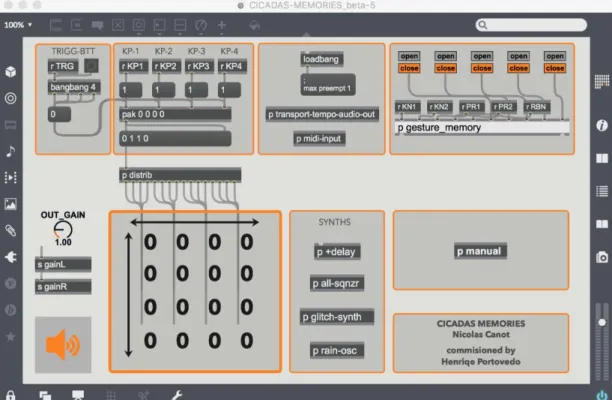Open the plug-ins browser icon
This screenshot has width=612, height=400.
click(x=11, y=257)
